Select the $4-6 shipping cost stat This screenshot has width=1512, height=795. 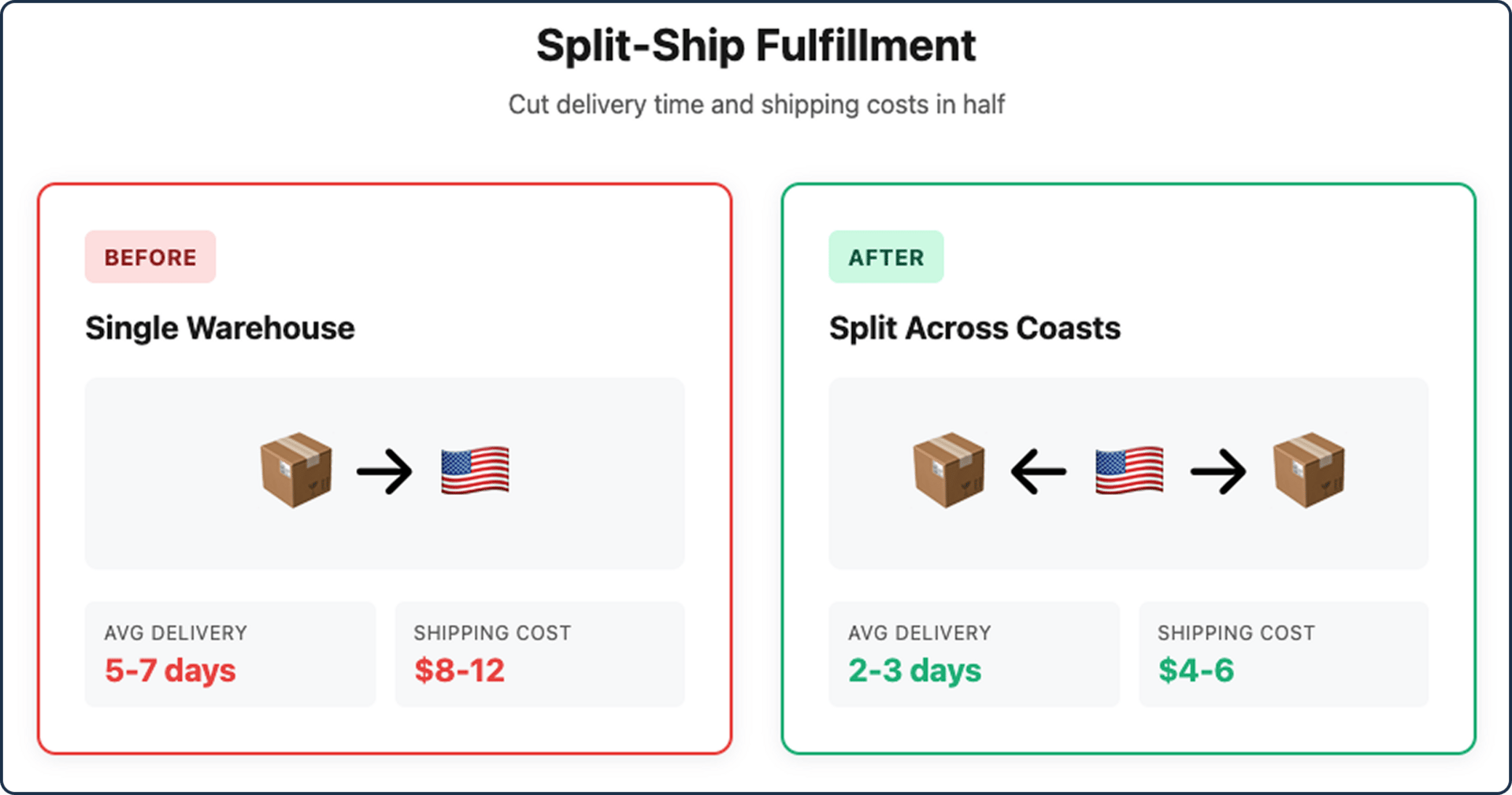click(x=1196, y=671)
